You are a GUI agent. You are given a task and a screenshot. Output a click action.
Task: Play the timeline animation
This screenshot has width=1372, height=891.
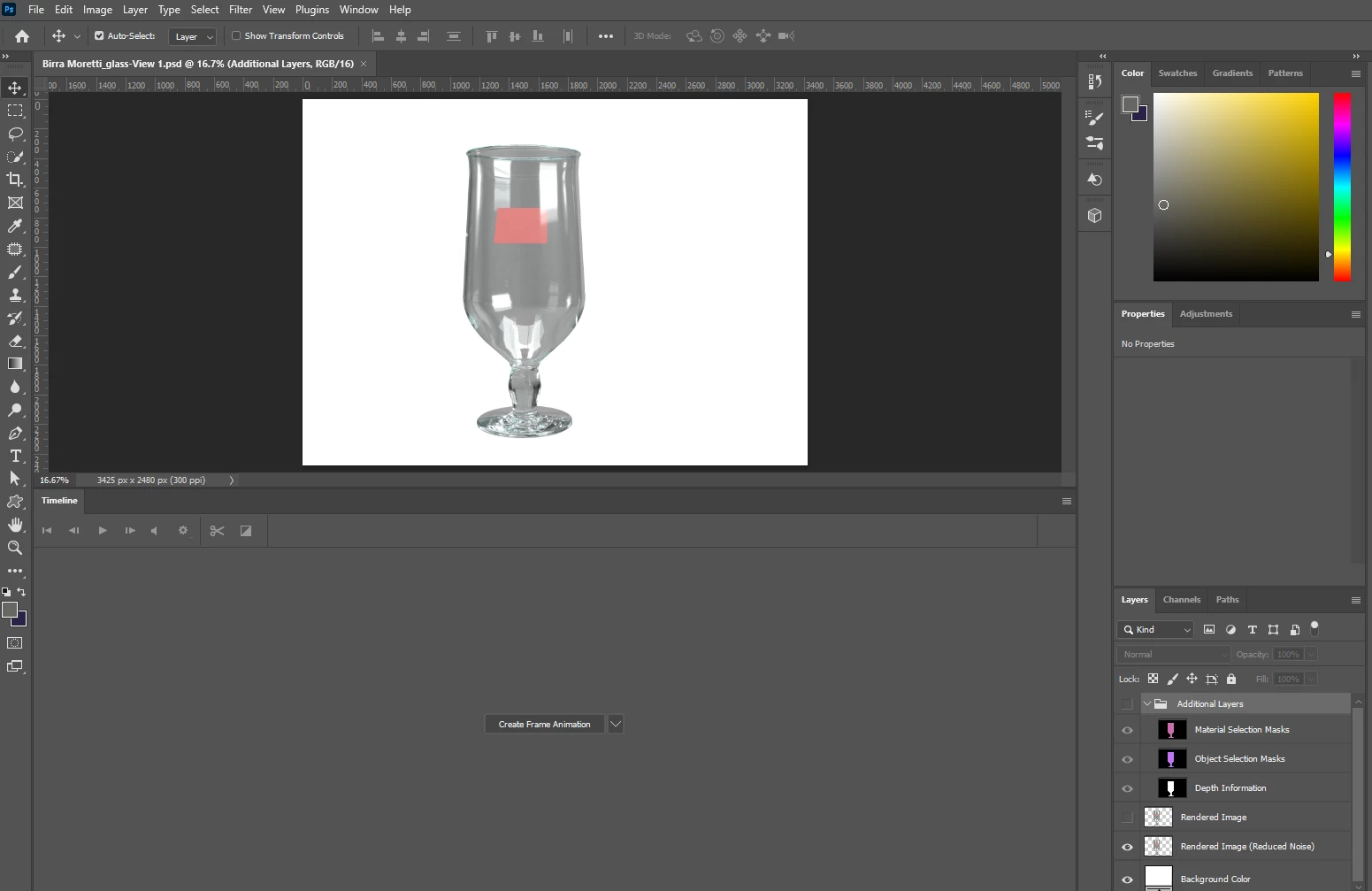[103, 531]
